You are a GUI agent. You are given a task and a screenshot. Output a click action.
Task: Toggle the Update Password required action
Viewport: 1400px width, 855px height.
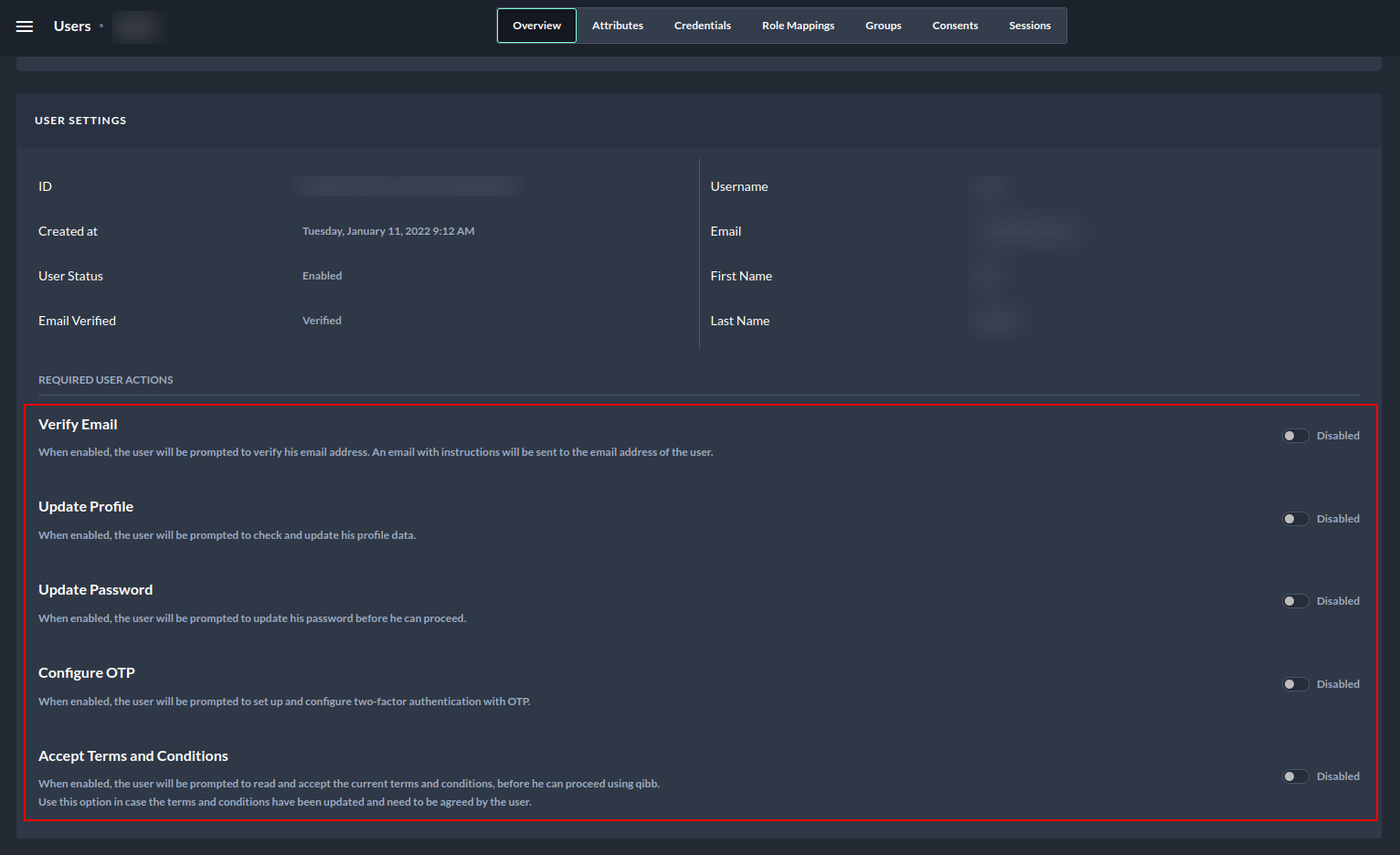(x=1295, y=601)
